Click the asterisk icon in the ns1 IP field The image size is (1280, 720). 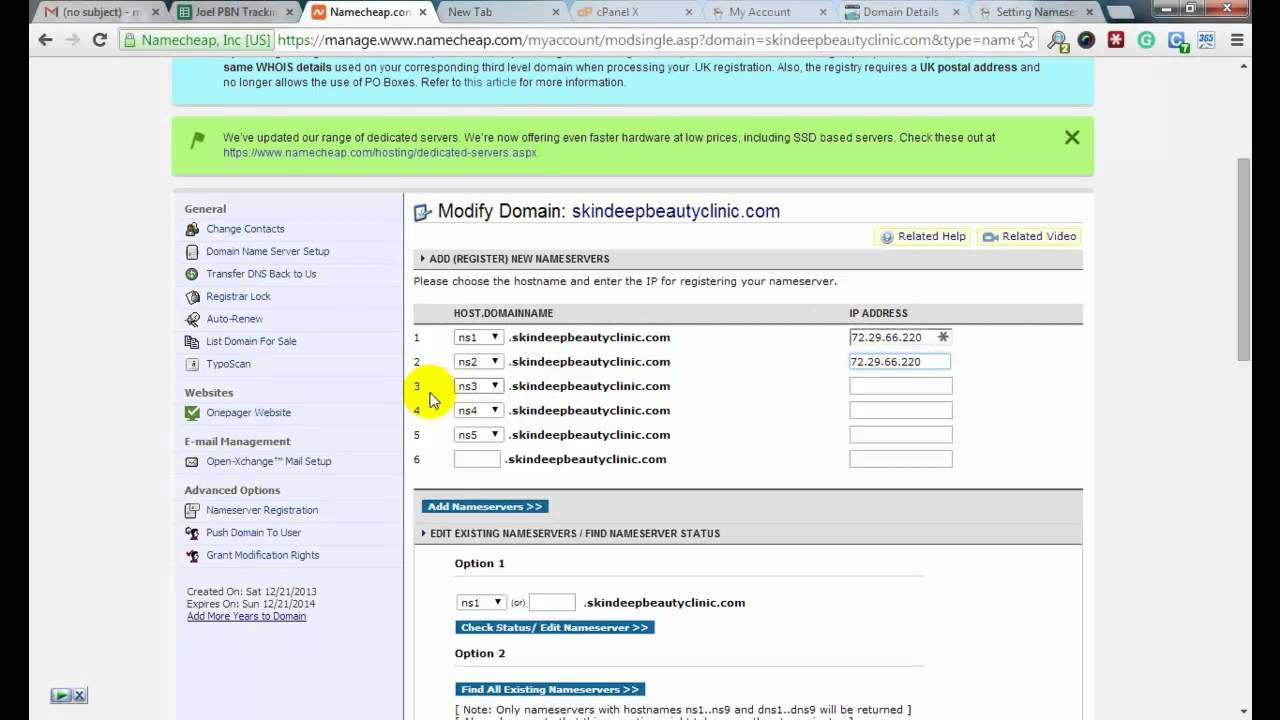point(942,337)
